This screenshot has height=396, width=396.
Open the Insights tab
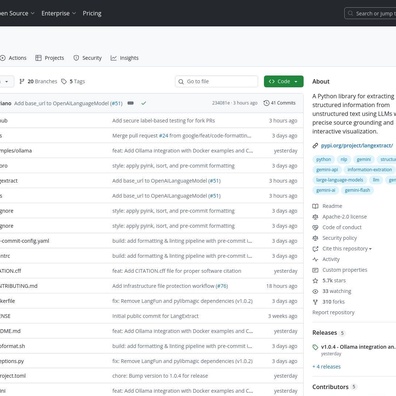click(124, 58)
